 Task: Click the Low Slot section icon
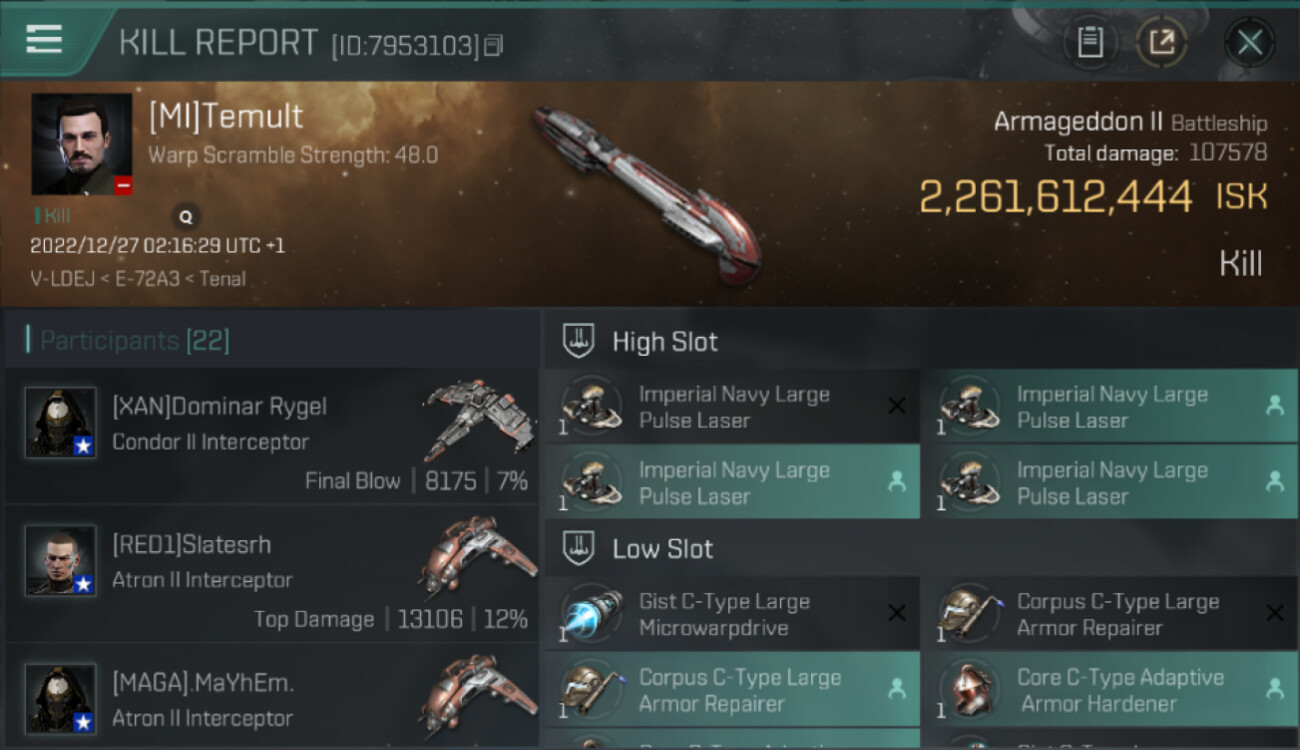(579, 548)
